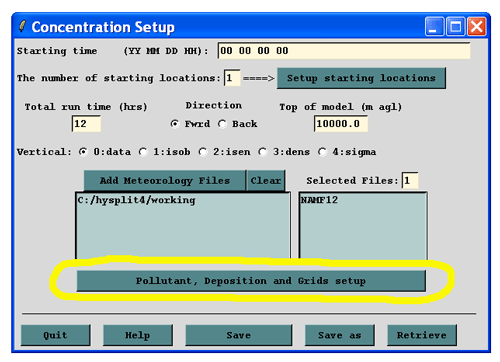
Task: Choose 2:isen vertical motion option
Action: point(203,152)
